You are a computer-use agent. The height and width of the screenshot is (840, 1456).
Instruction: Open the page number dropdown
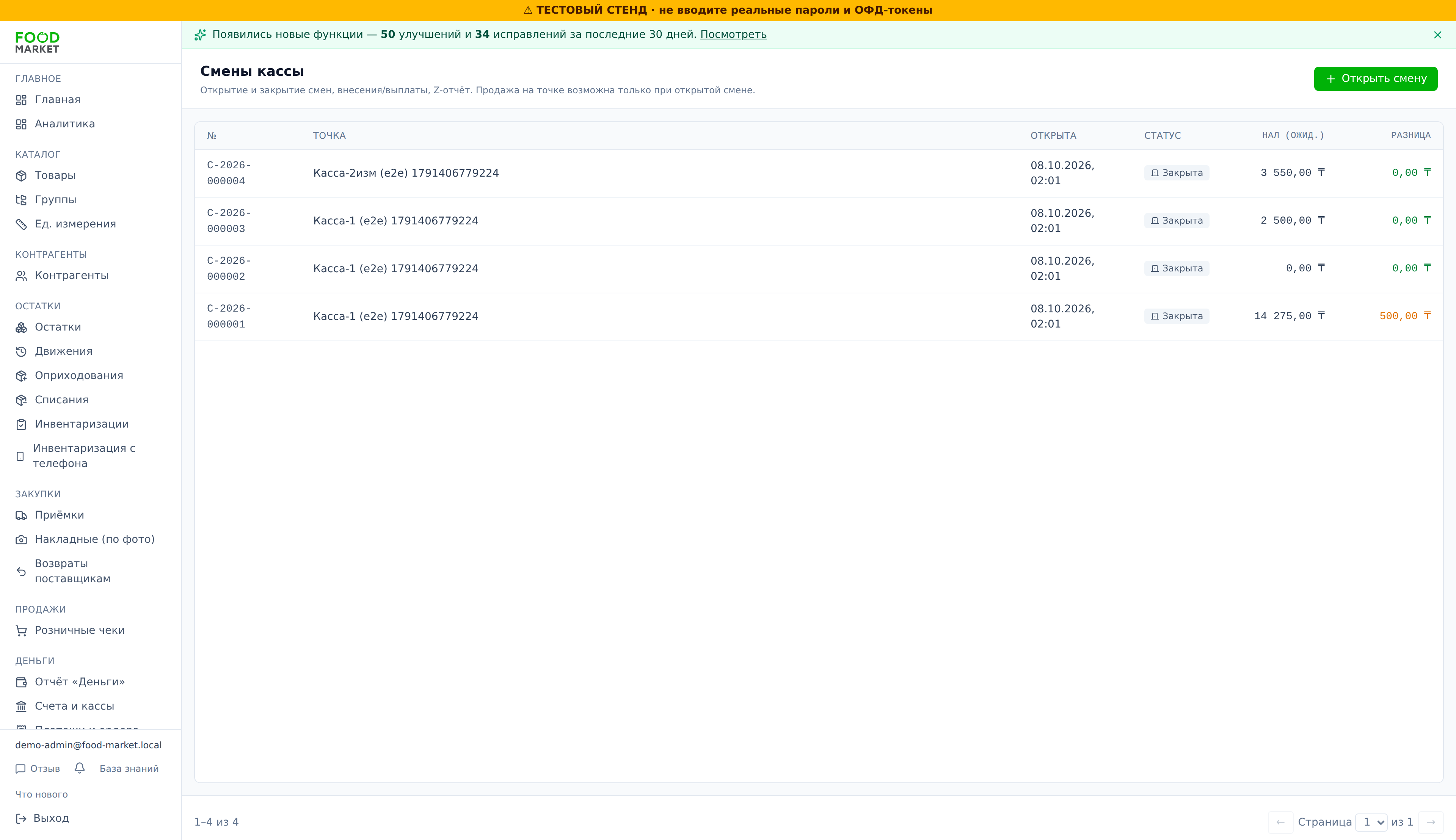click(1371, 821)
